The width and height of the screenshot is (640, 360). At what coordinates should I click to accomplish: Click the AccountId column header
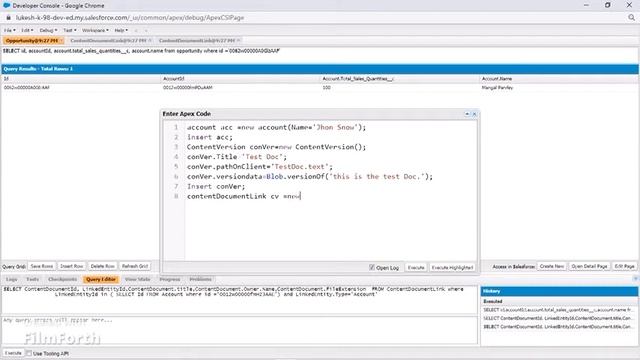[240, 79]
